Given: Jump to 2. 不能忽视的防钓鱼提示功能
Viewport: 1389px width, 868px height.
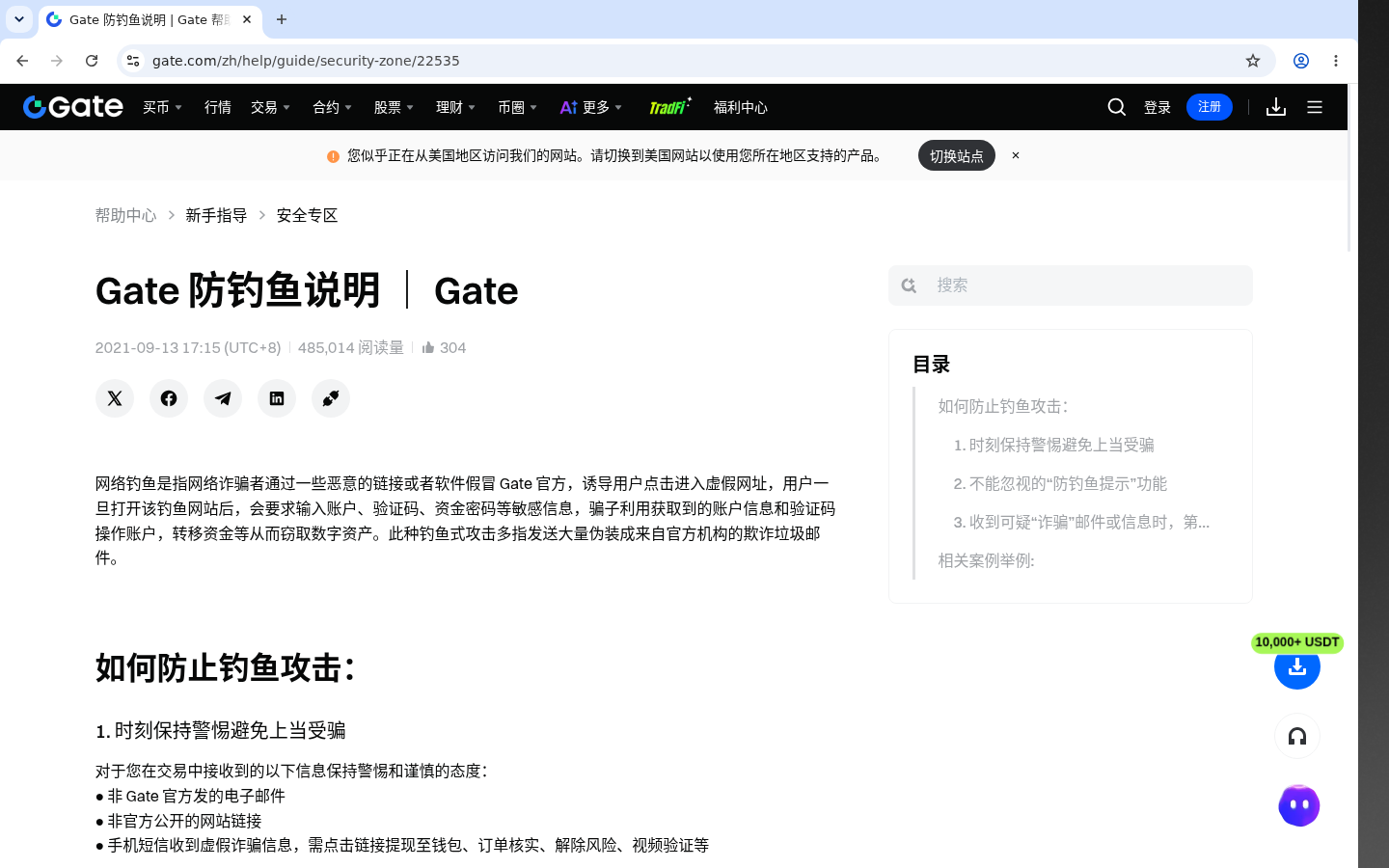Looking at the screenshot, I should pos(1060,483).
